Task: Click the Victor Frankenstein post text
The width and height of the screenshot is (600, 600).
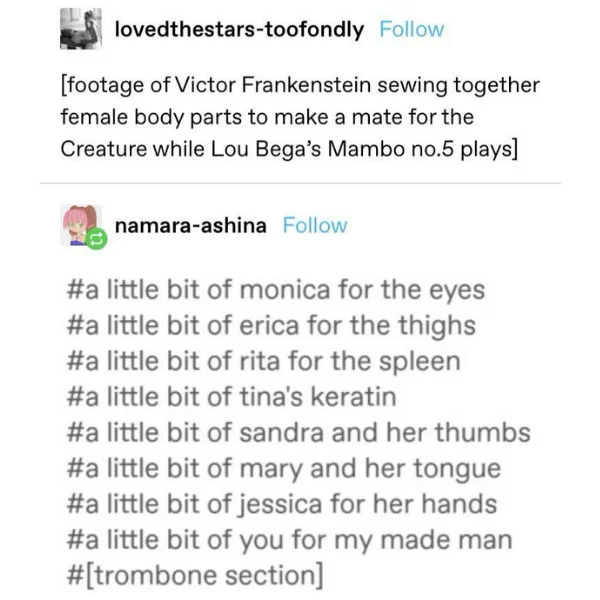Action: [300, 117]
